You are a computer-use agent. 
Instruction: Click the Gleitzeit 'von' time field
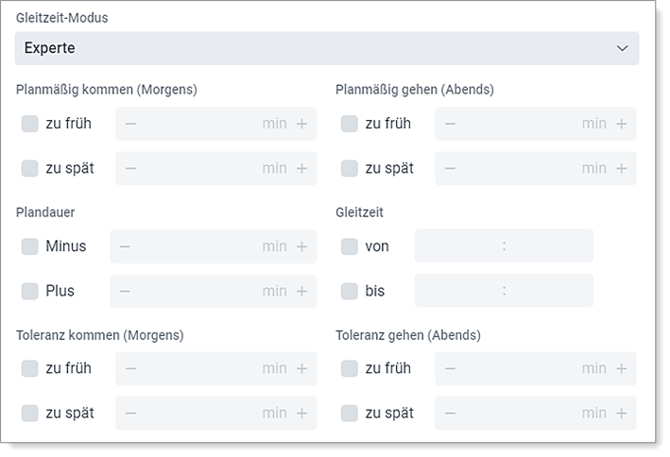[504, 246]
